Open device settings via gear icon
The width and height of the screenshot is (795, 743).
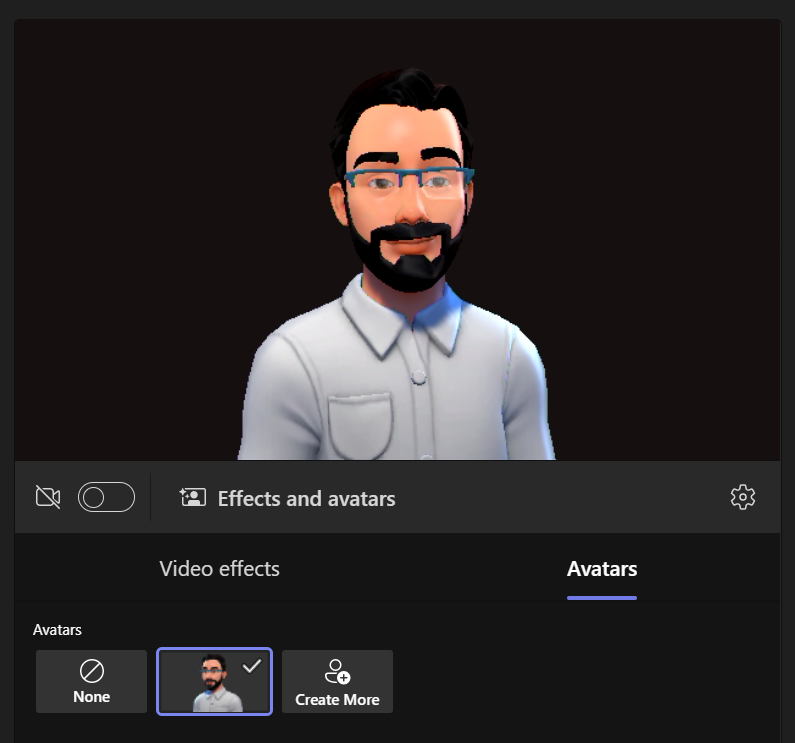pyautogui.click(x=742, y=497)
